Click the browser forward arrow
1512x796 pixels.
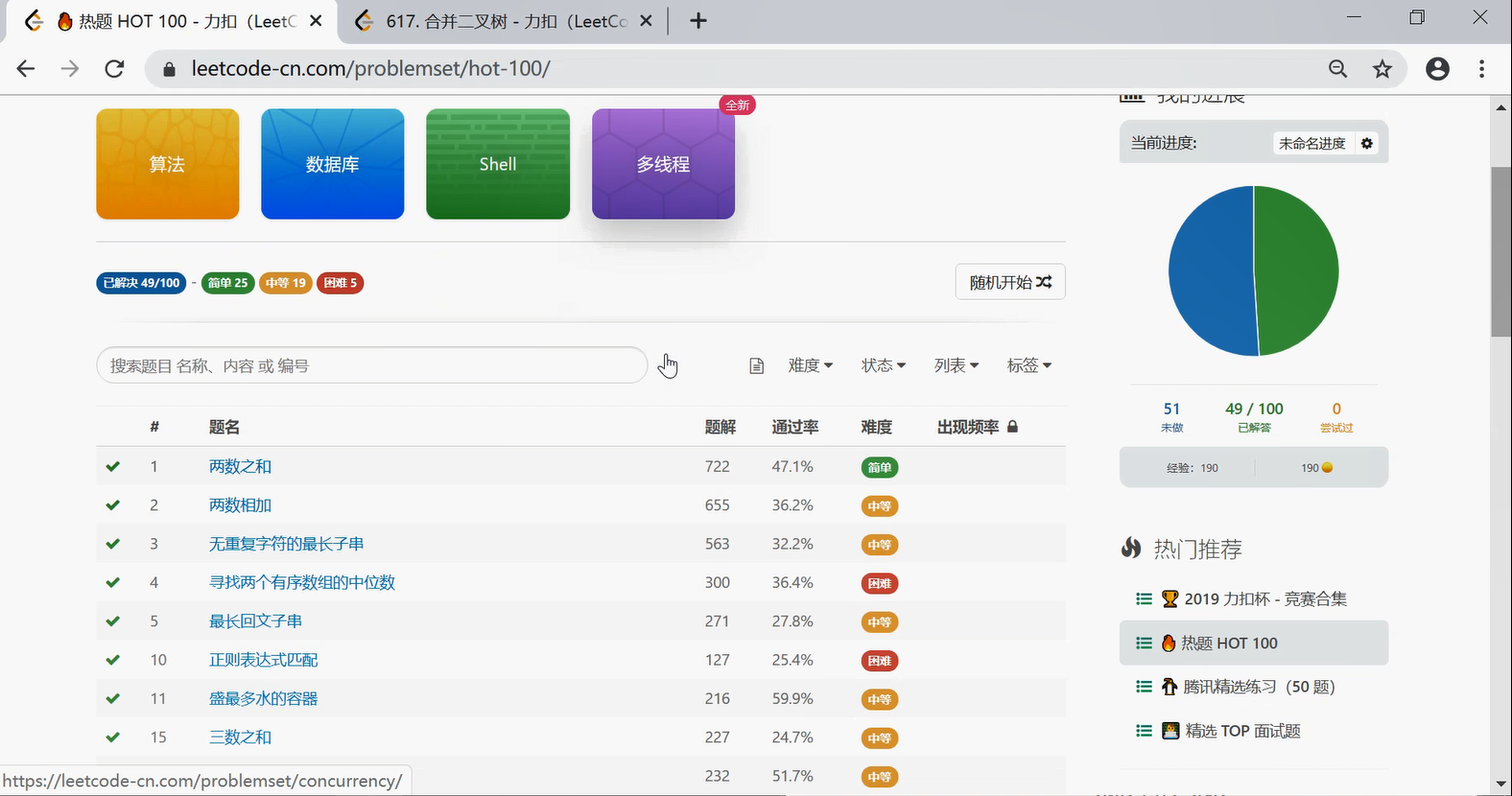pyautogui.click(x=70, y=69)
